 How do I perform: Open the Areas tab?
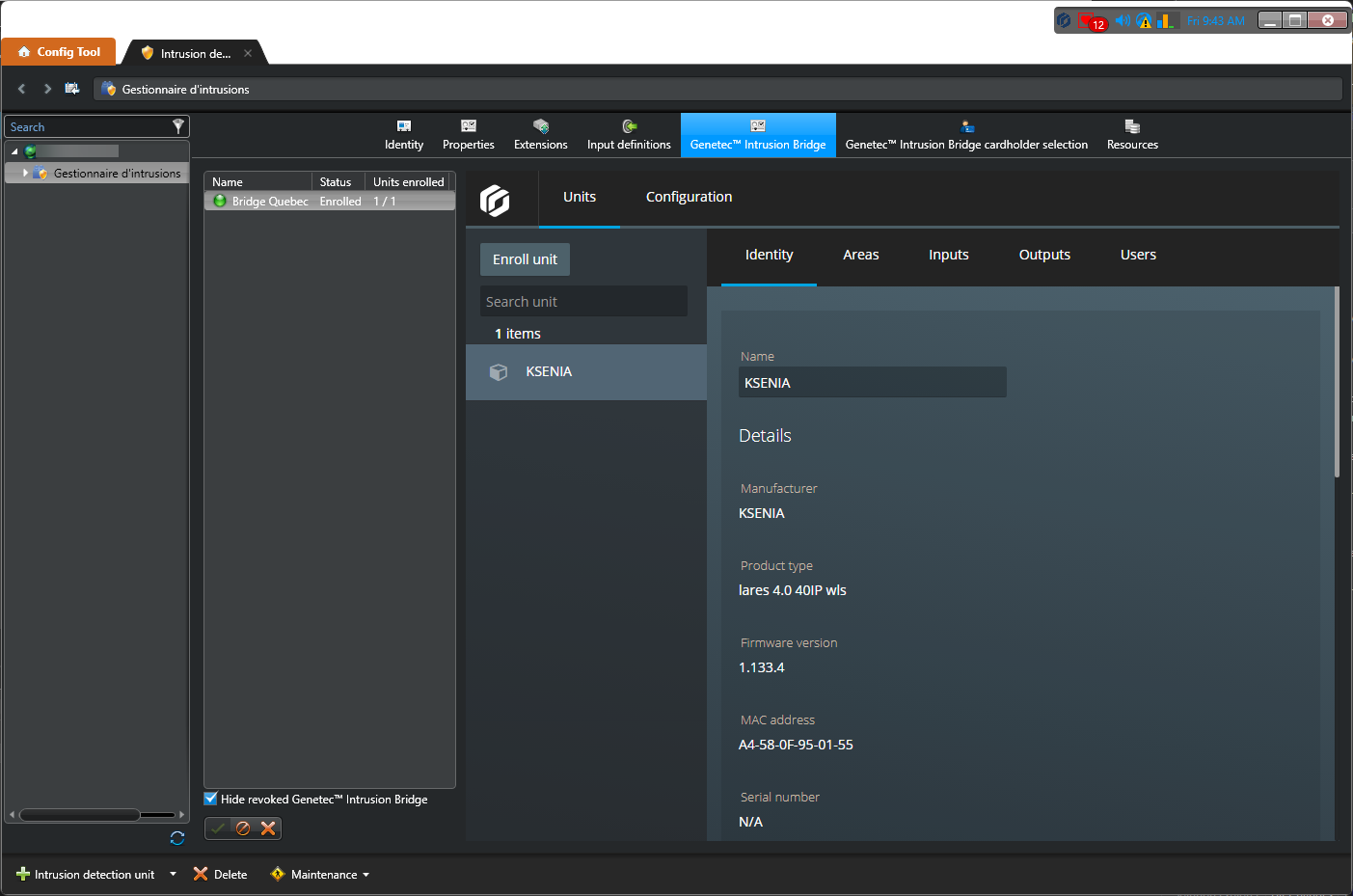click(860, 255)
